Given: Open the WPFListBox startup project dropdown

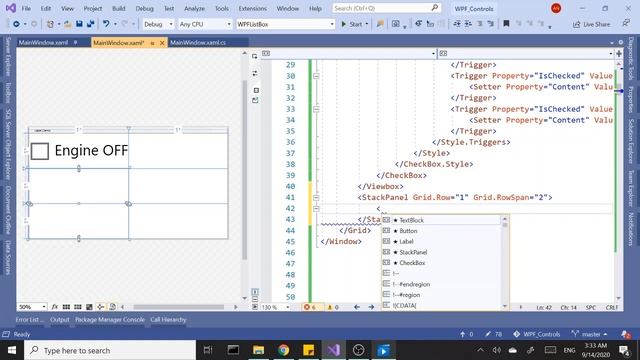Looking at the screenshot, I should click(285, 24).
